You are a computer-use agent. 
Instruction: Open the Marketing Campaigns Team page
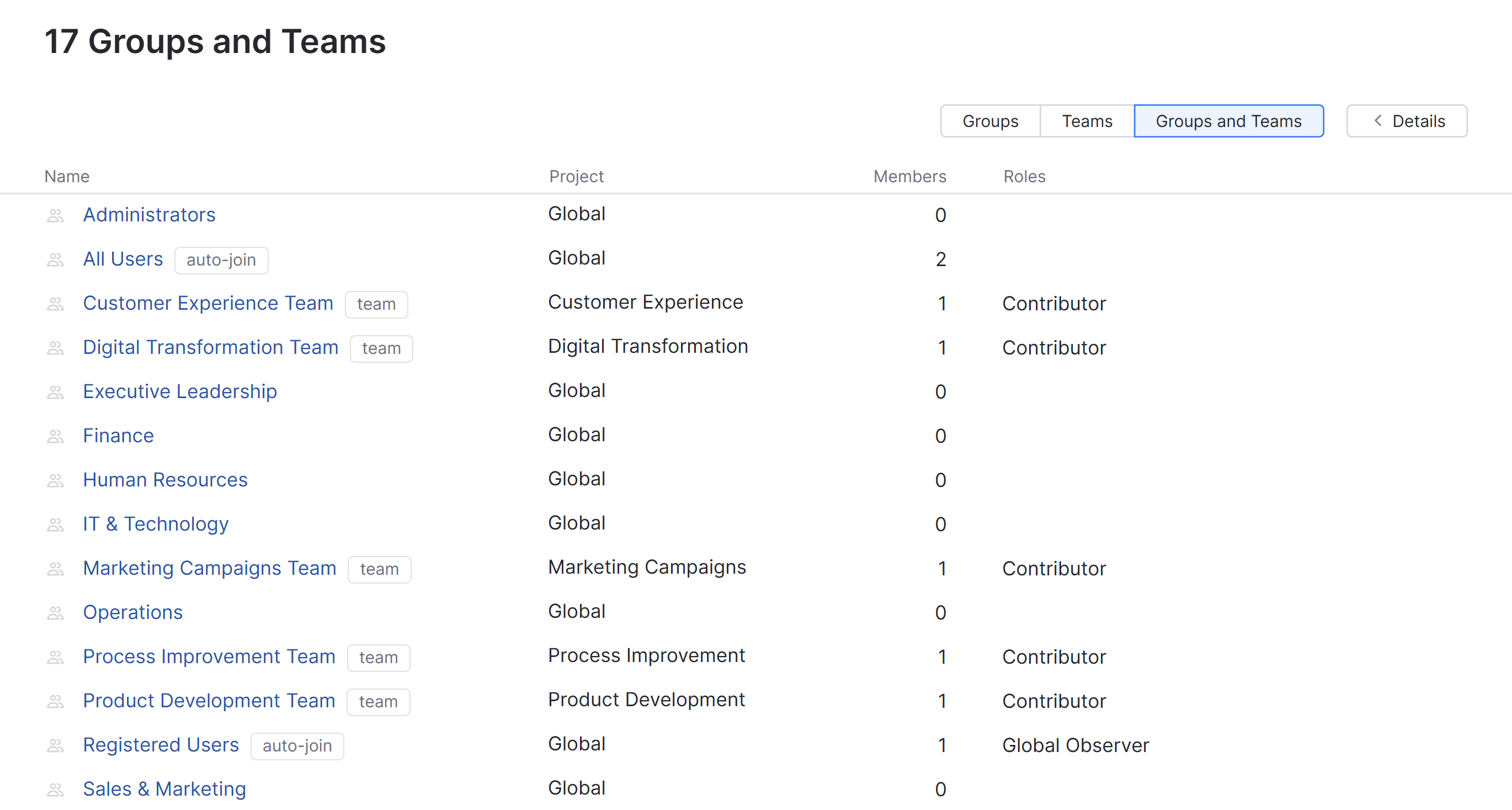209,568
